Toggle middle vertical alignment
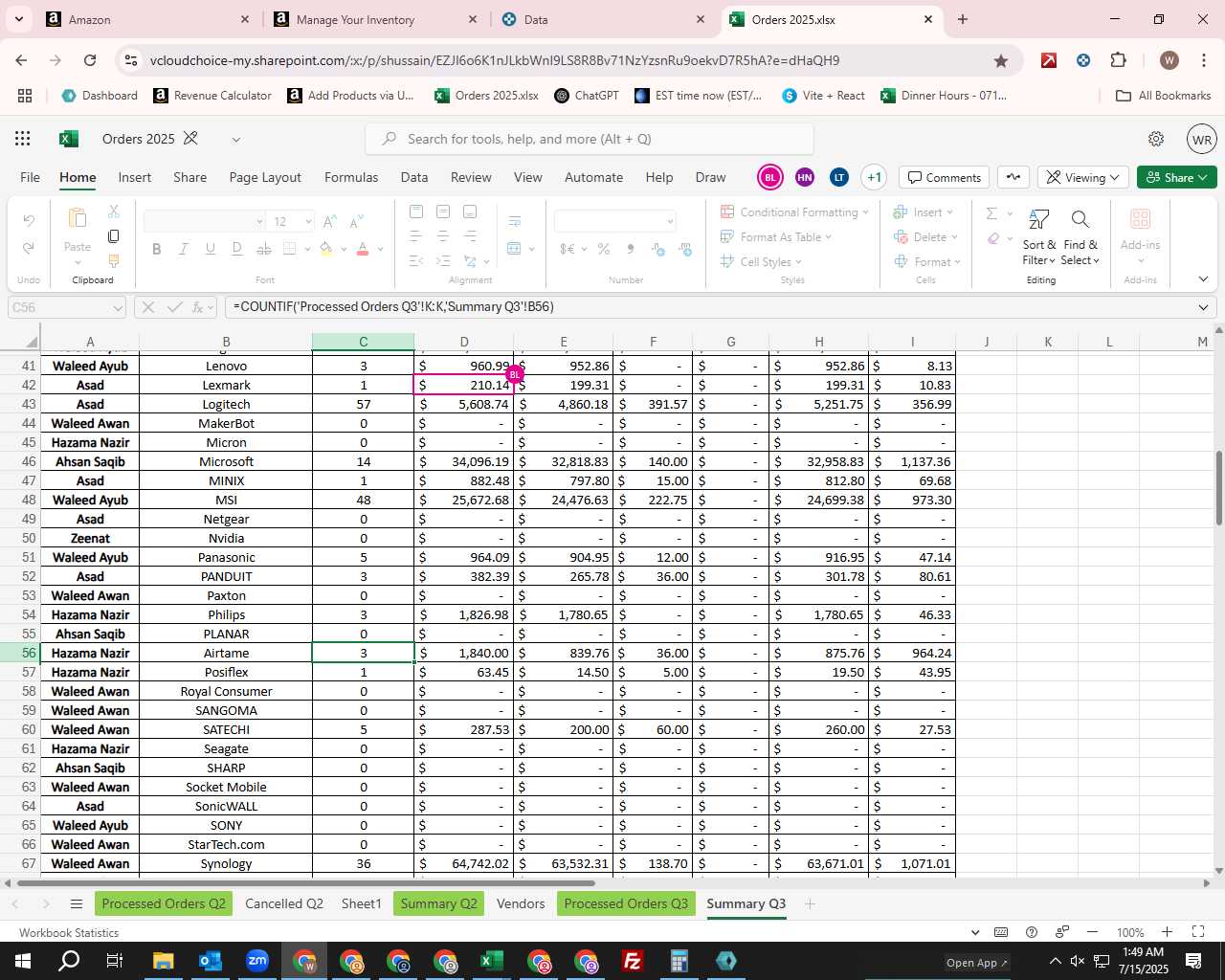Screen dimensions: 1225x980 [442, 212]
